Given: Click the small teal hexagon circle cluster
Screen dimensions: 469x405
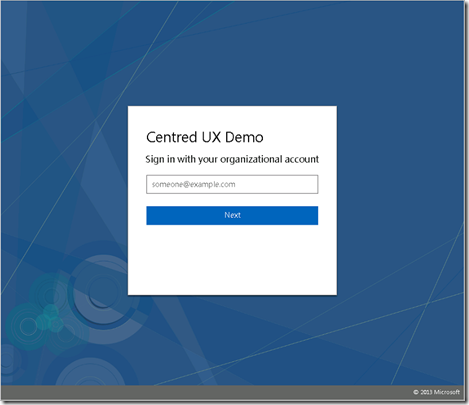Looking at the screenshot, I should (50, 318).
